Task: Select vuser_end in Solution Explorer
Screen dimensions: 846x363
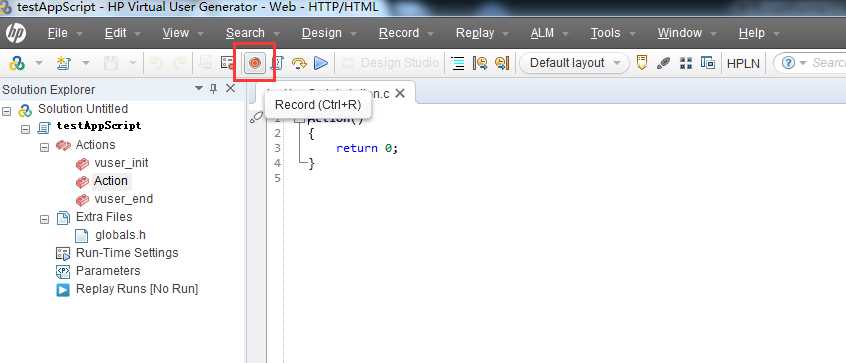Action: point(124,199)
